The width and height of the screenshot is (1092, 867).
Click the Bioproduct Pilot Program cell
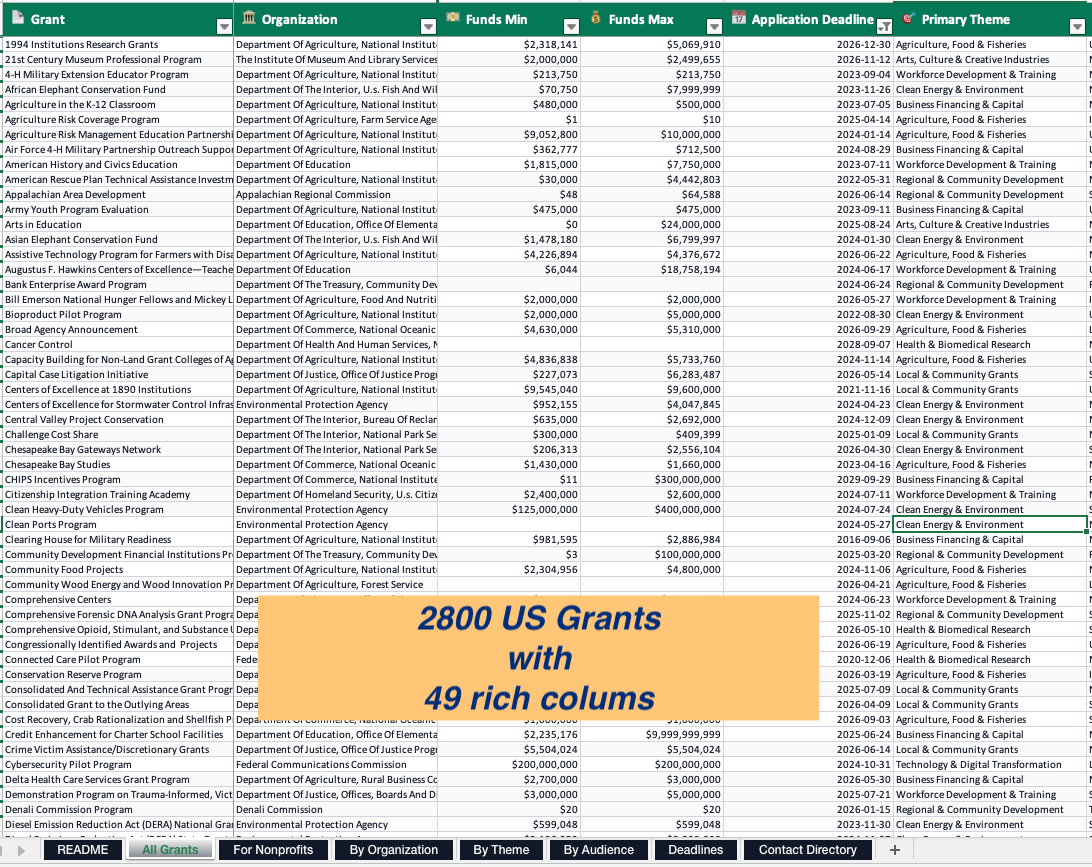click(x=118, y=315)
